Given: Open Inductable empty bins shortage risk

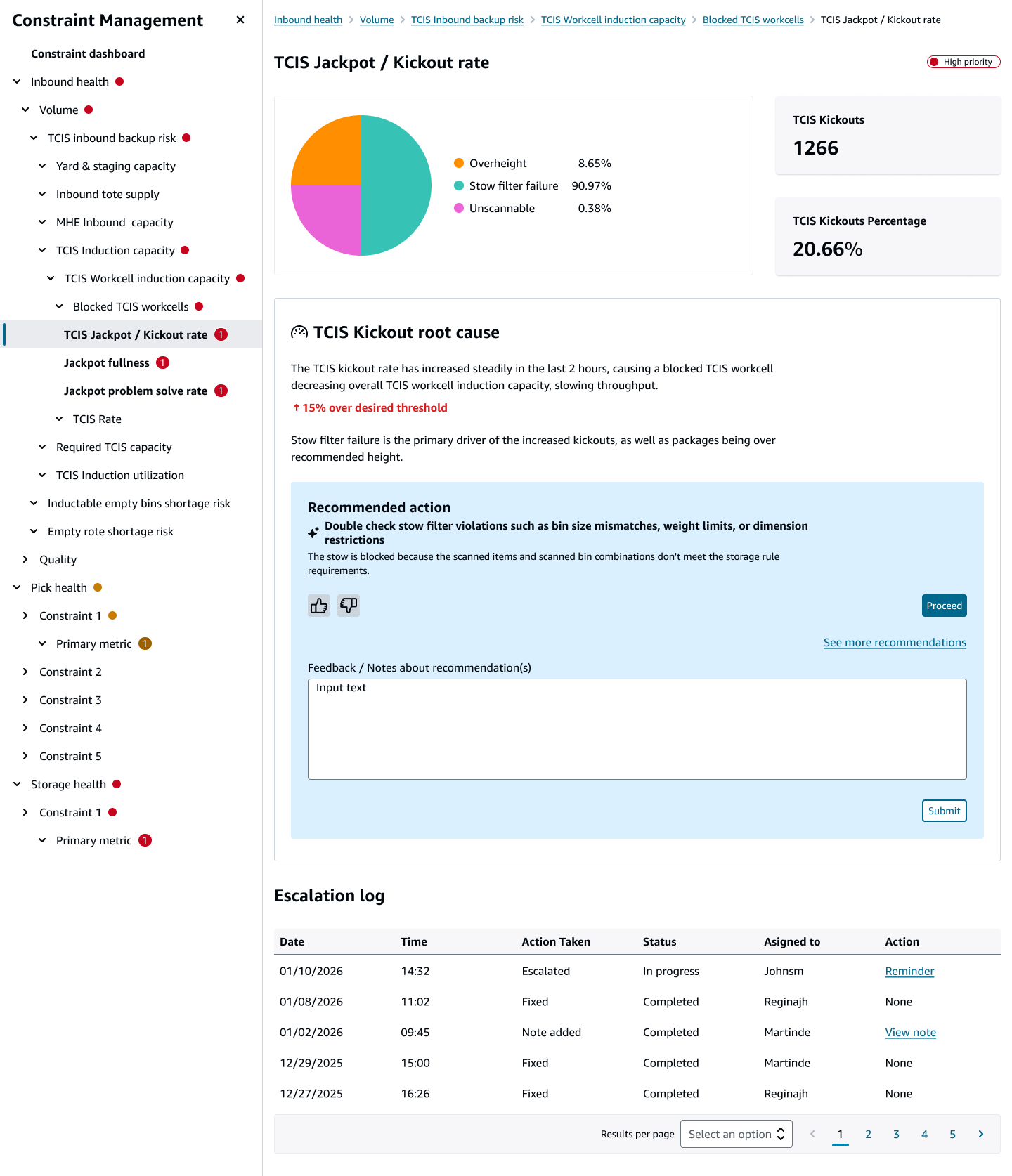Looking at the screenshot, I should 139,503.
